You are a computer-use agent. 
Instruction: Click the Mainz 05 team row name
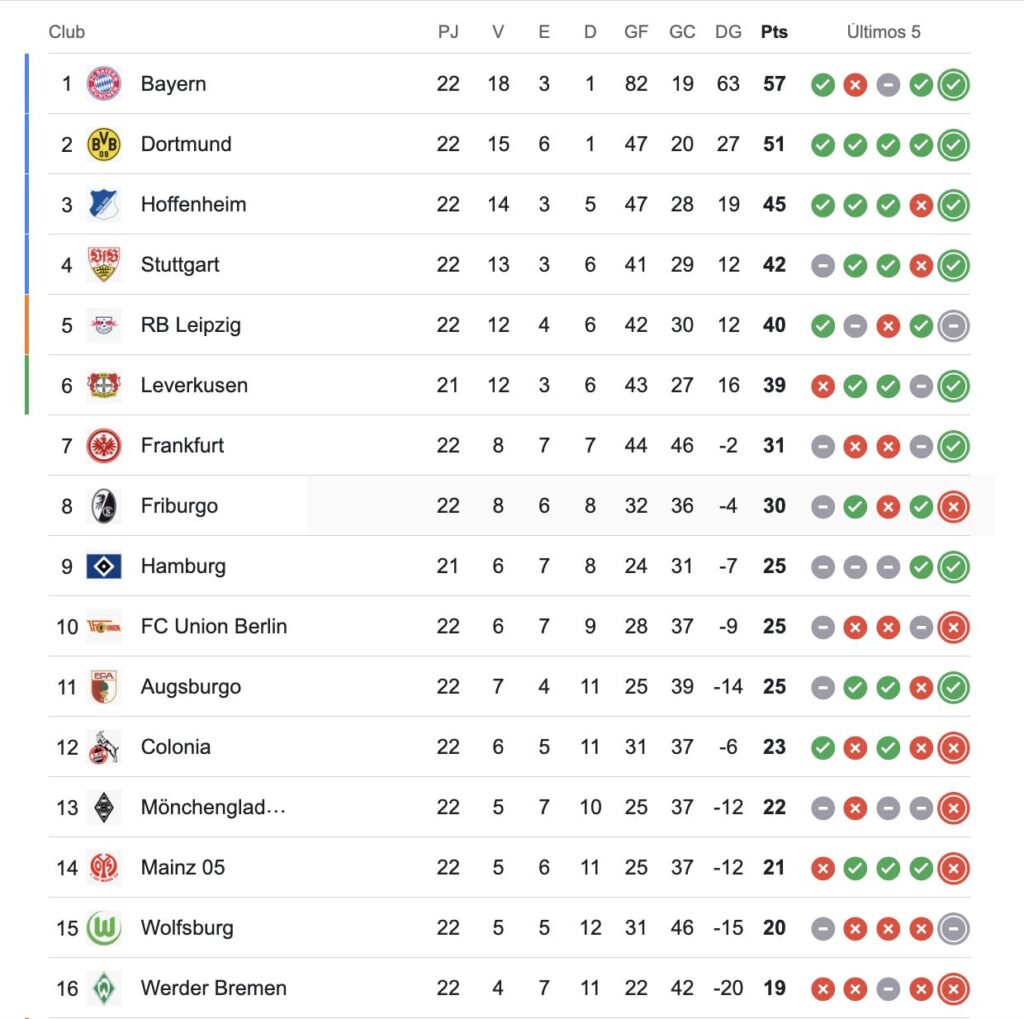(x=183, y=868)
